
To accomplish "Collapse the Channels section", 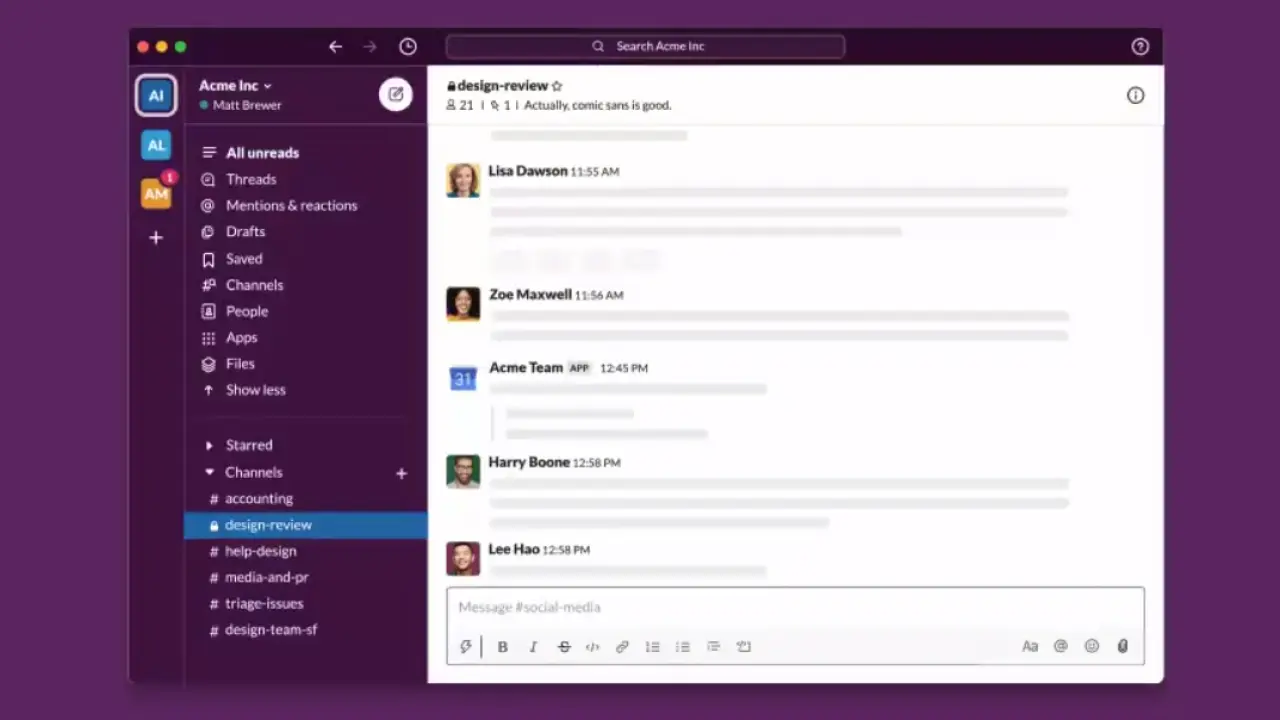I will tap(209, 472).
